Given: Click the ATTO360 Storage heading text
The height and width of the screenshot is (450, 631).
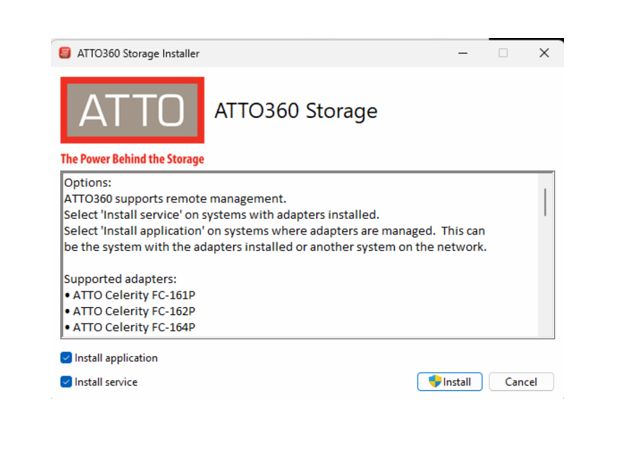Looking at the screenshot, I should (x=296, y=110).
